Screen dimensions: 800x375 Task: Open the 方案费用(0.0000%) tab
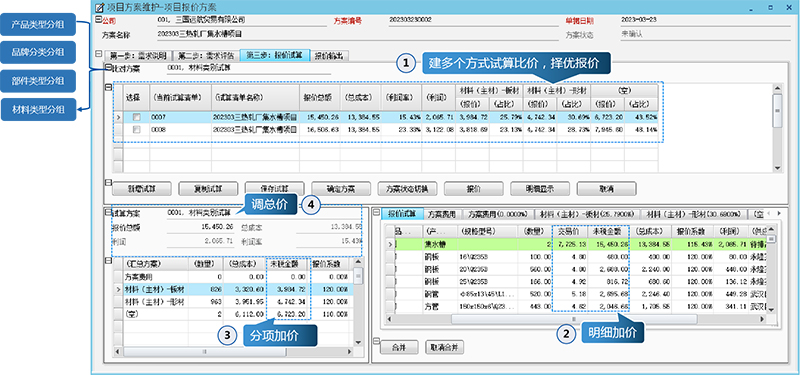[x=497, y=214]
